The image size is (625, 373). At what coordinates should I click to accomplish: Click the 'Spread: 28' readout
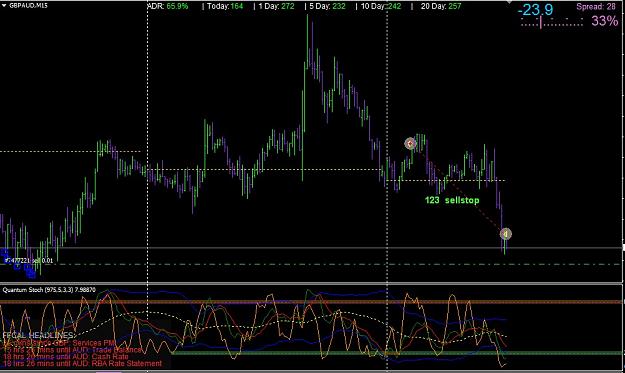point(596,7)
